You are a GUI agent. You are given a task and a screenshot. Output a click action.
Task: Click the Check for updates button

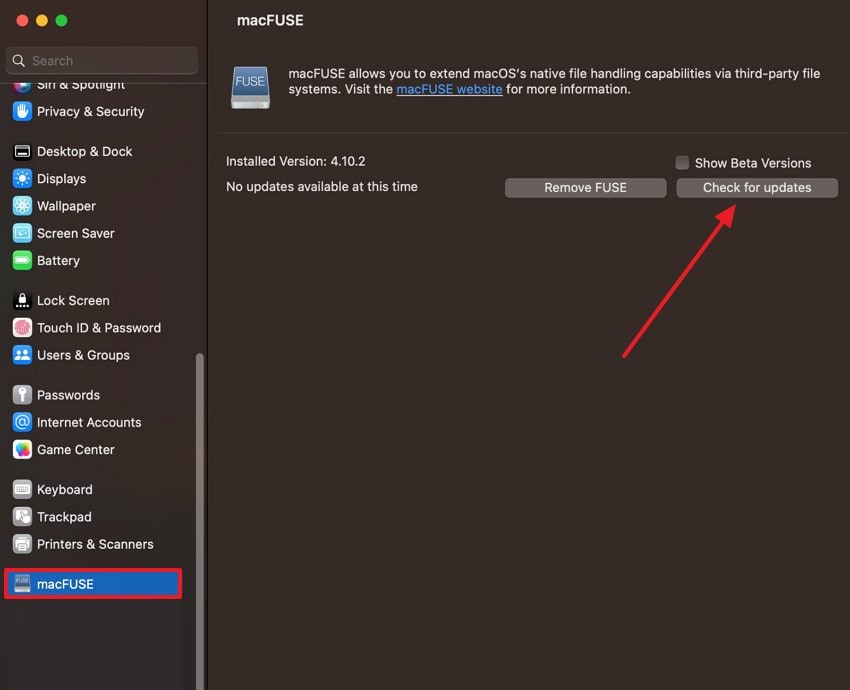[757, 188]
